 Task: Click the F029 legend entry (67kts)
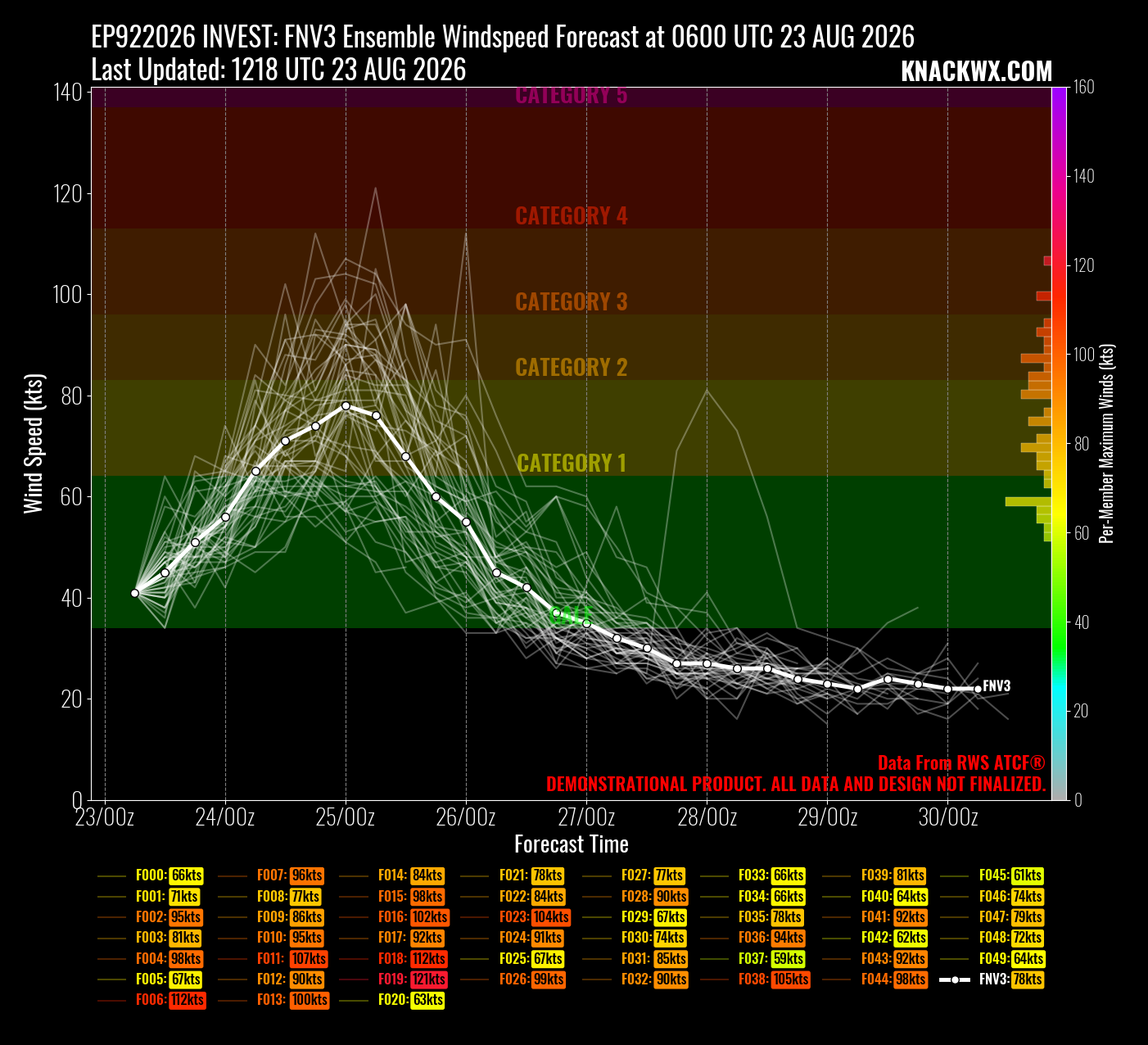635,917
